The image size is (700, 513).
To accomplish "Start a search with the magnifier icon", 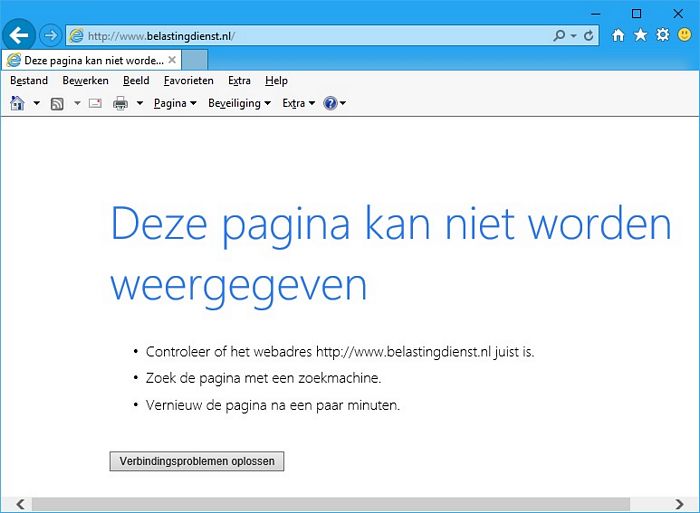I will 559,35.
